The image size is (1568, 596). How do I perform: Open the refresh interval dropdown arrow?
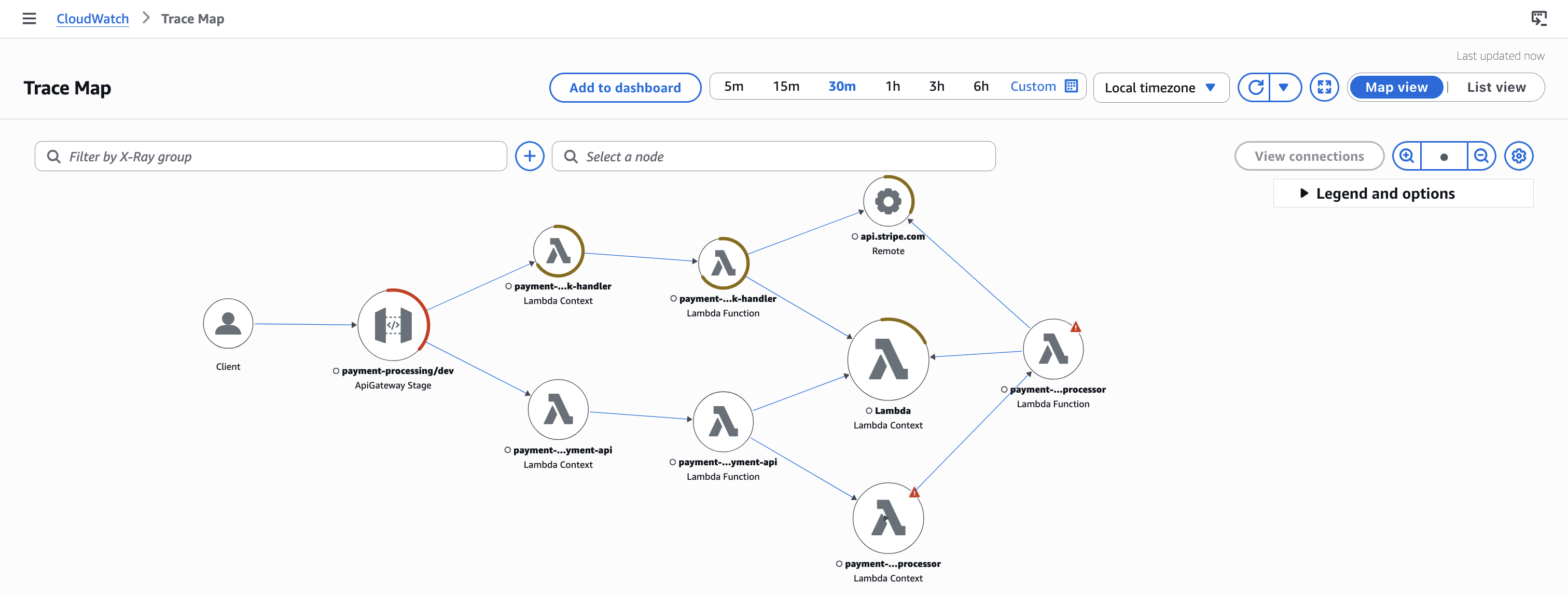1284,88
